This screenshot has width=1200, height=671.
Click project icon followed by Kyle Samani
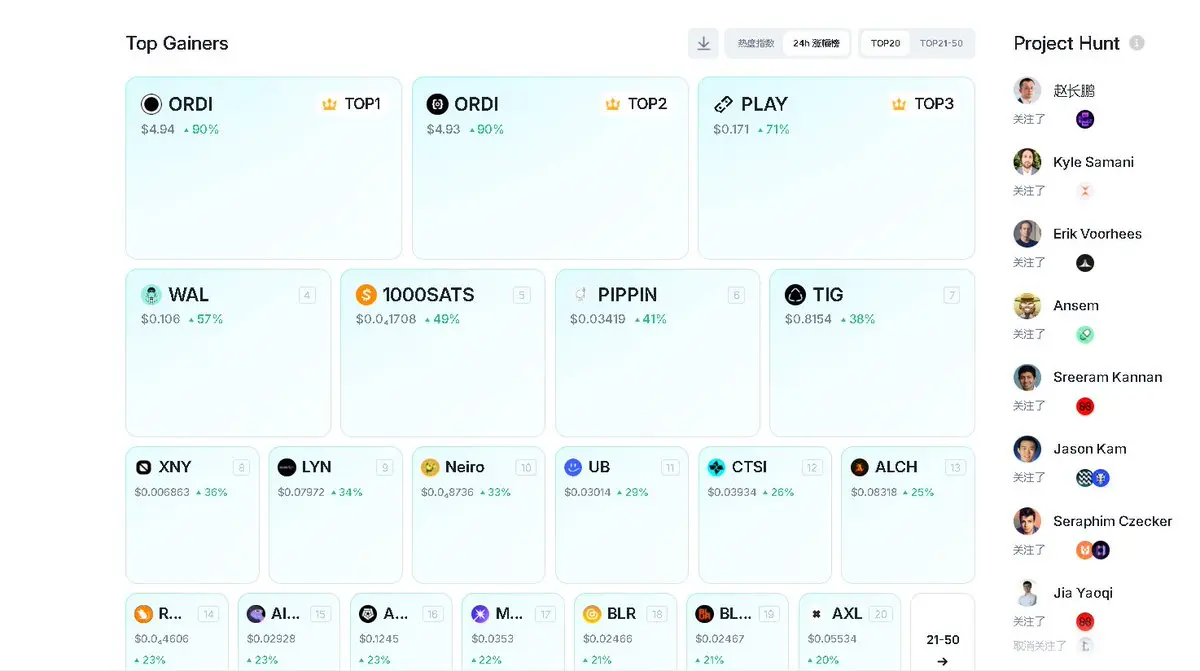tap(1085, 191)
